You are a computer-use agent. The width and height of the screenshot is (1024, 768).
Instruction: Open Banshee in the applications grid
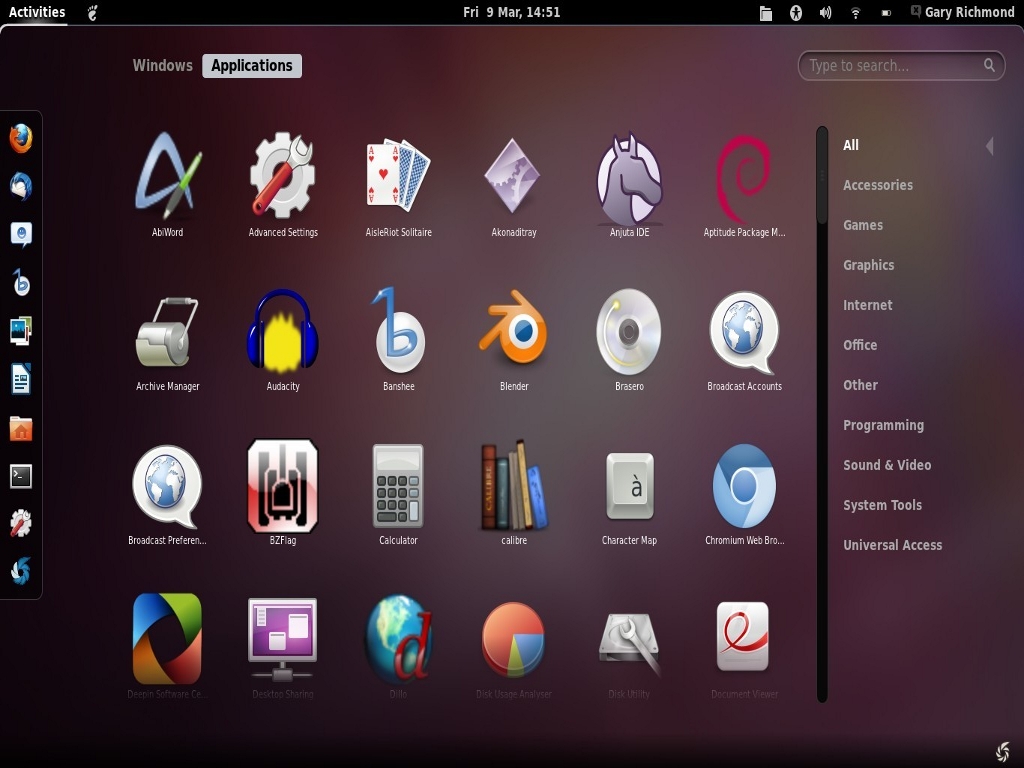point(398,340)
